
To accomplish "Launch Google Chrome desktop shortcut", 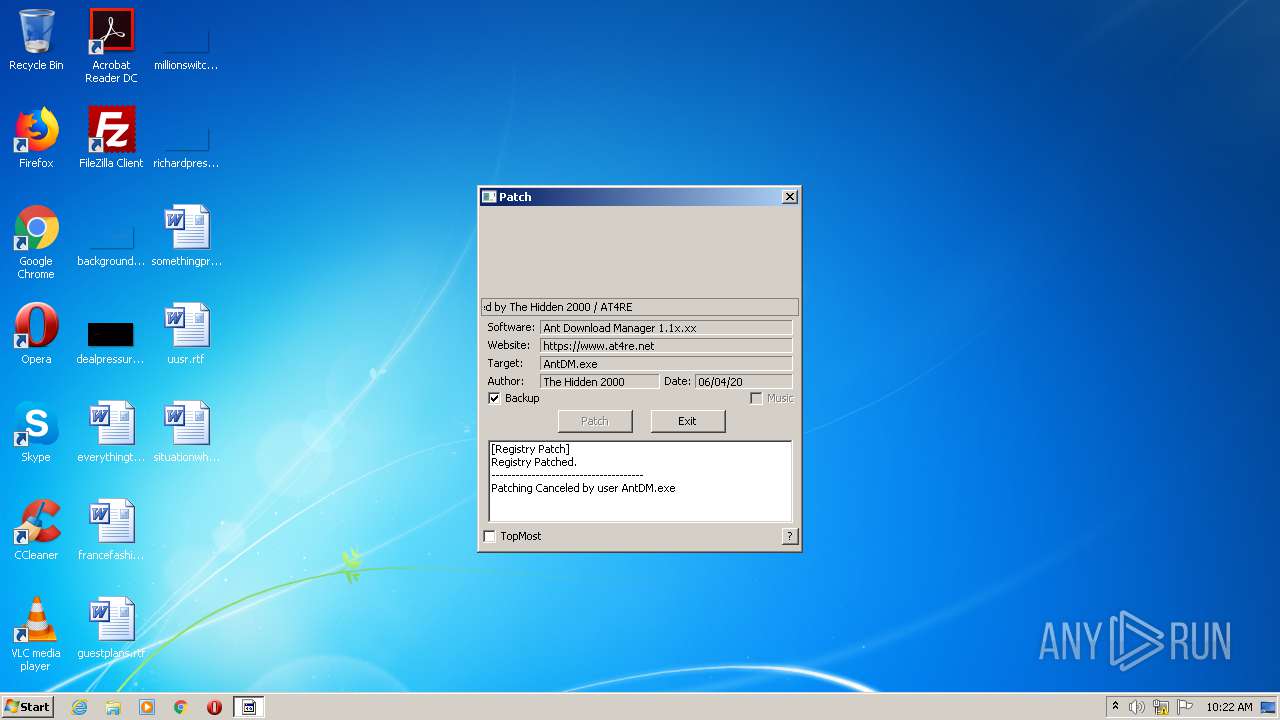I will pos(36,242).
